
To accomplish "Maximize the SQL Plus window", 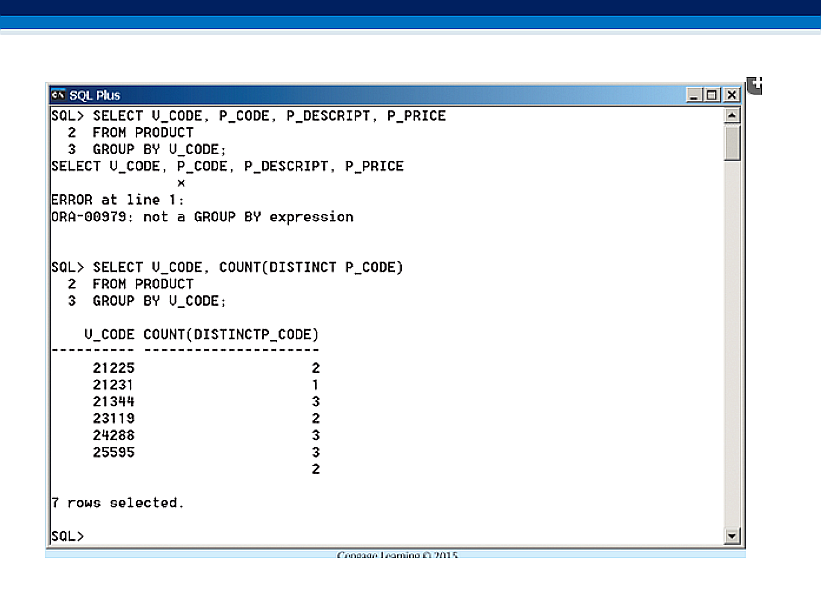I will (712, 95).
